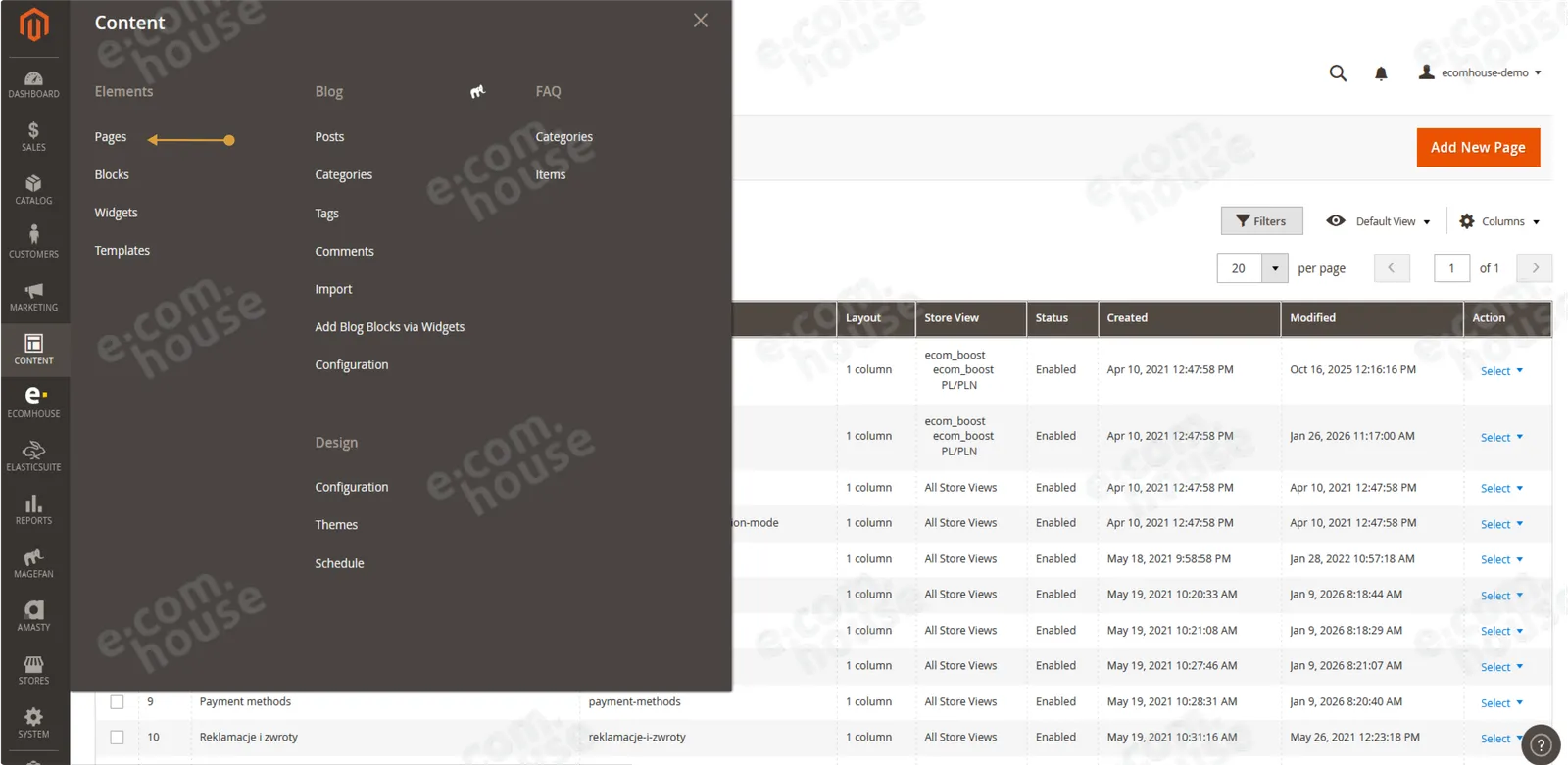
Task: Click the Add New Page button
Action: click(1478, 148)
